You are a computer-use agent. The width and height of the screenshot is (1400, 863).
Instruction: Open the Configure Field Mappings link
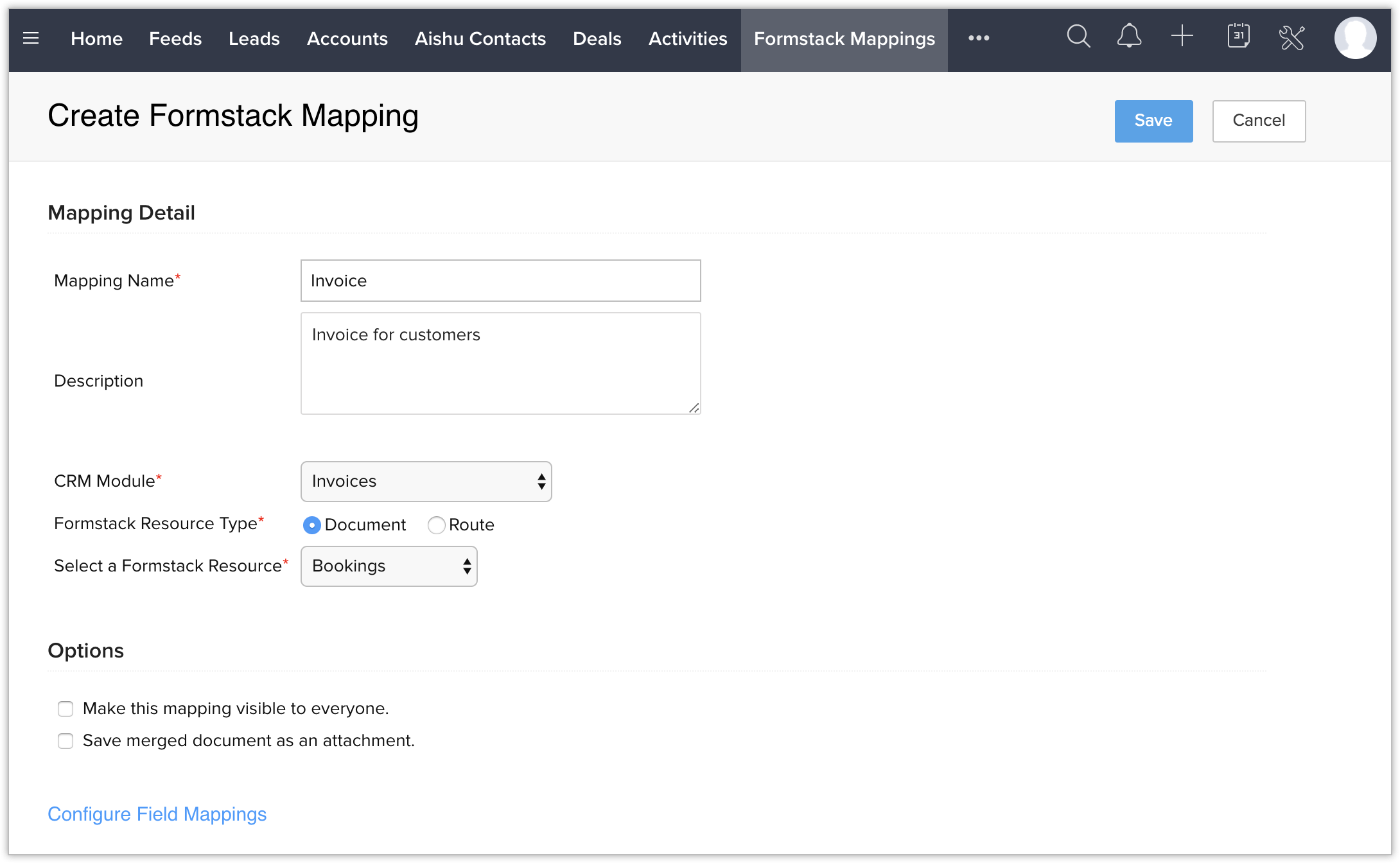[x=157, y=814]
